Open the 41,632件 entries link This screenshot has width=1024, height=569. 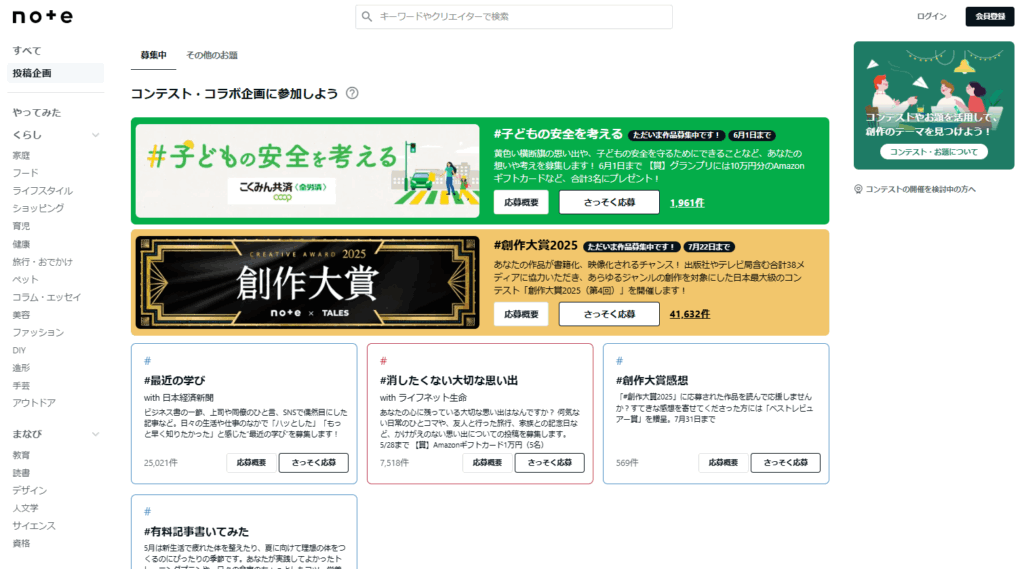(690, 314)
